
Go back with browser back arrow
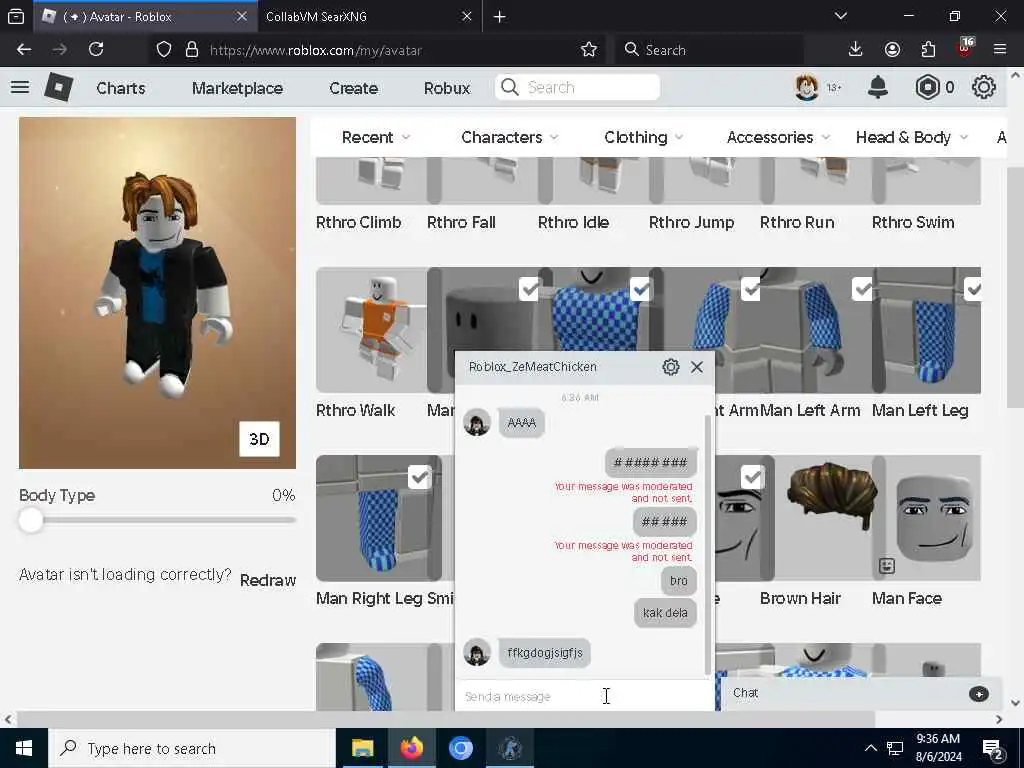pyautogui.click(x=24, y=50)
